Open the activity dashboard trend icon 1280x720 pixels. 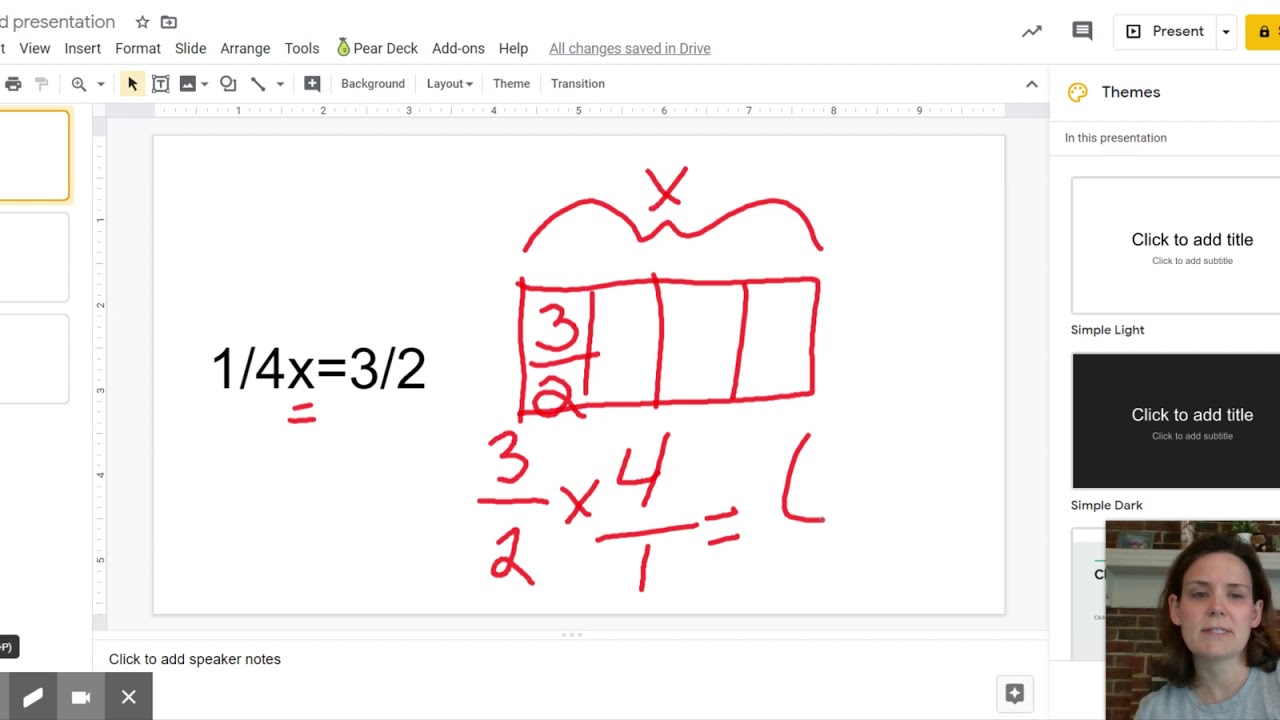click(1031, 32)
